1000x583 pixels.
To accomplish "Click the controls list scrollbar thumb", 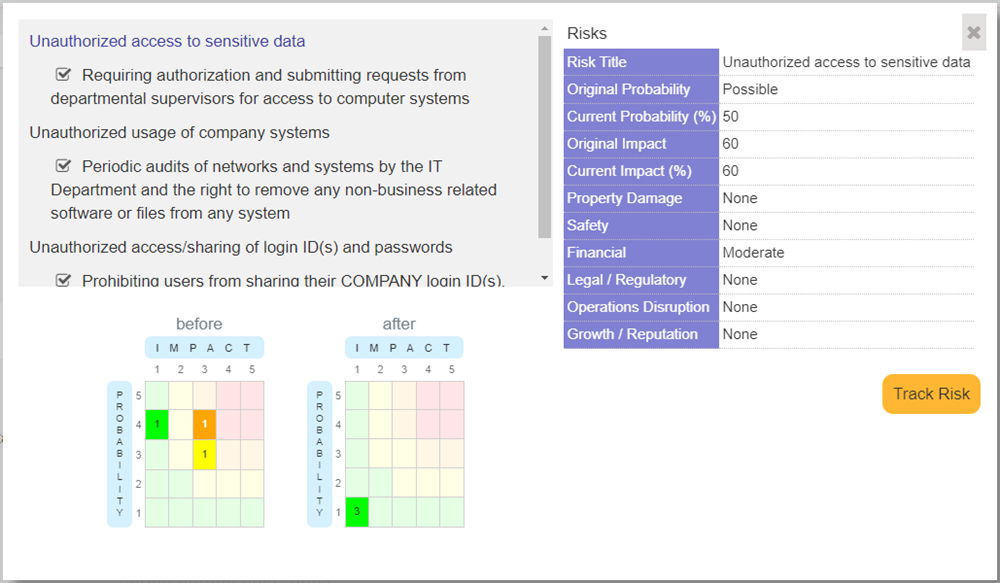I will click(544, 137).
